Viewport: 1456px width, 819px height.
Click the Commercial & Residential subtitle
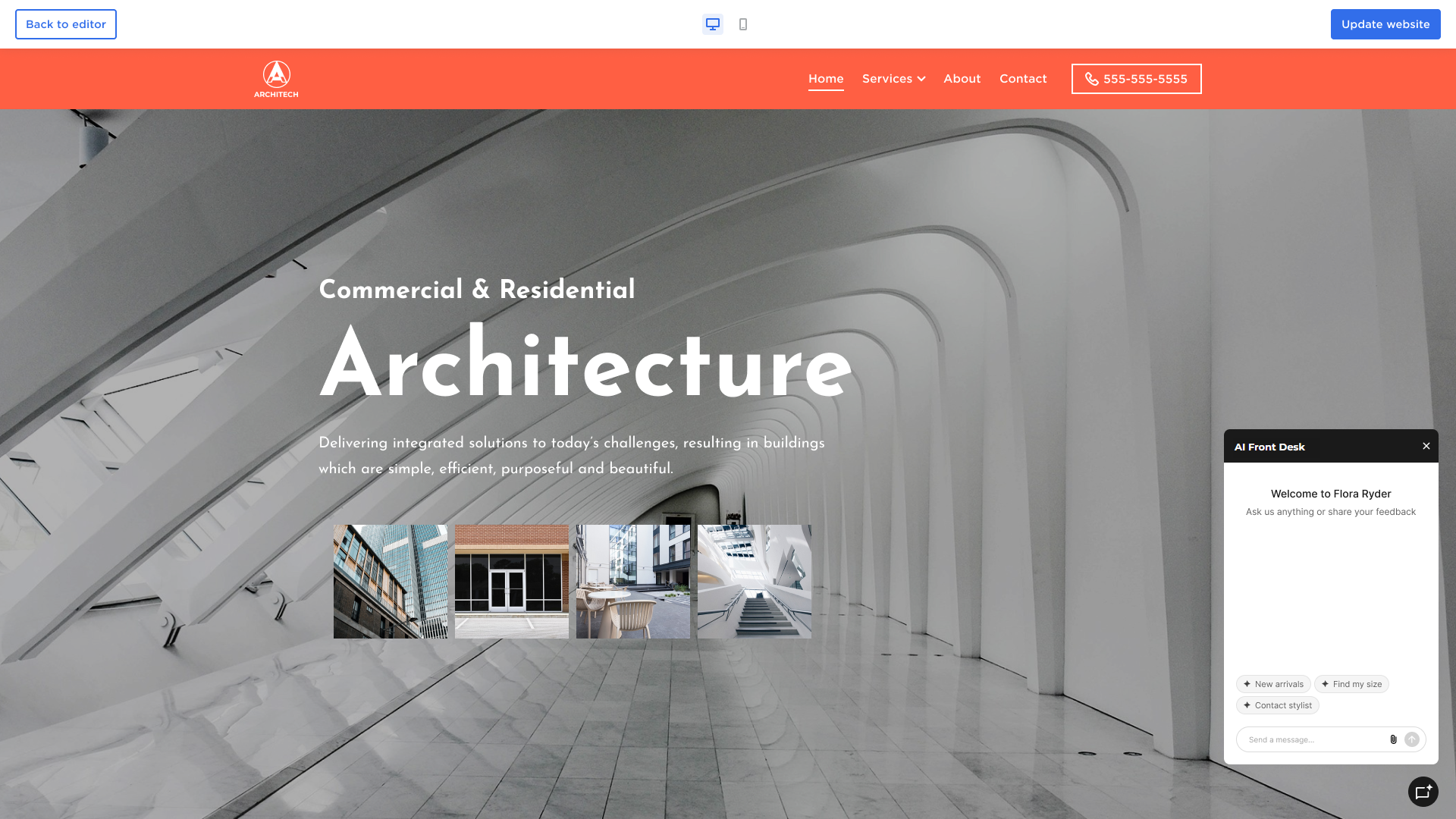click(477, 290)
